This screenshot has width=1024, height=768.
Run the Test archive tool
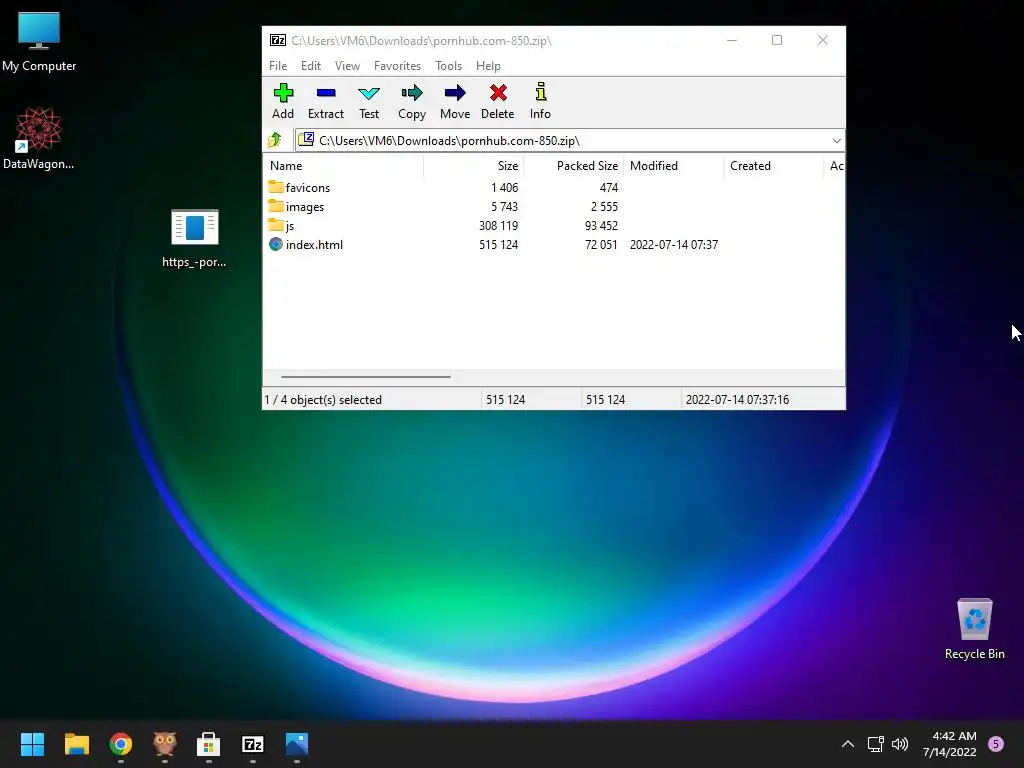369,93
